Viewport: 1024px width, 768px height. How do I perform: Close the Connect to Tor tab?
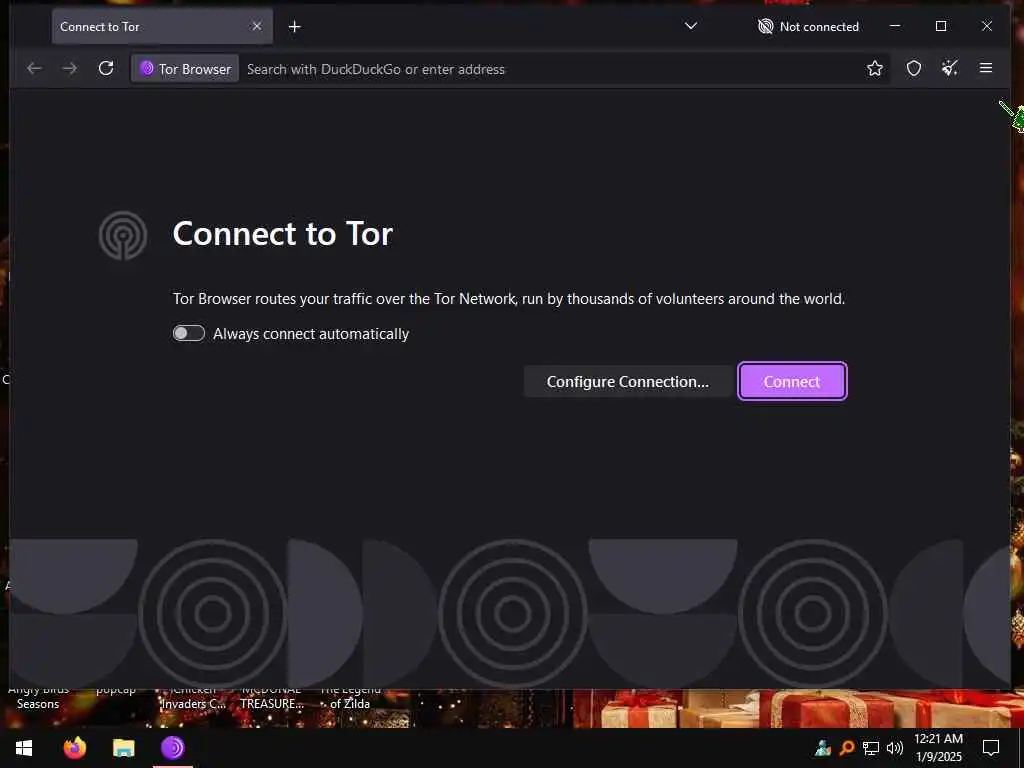click(x=257, y=26)
